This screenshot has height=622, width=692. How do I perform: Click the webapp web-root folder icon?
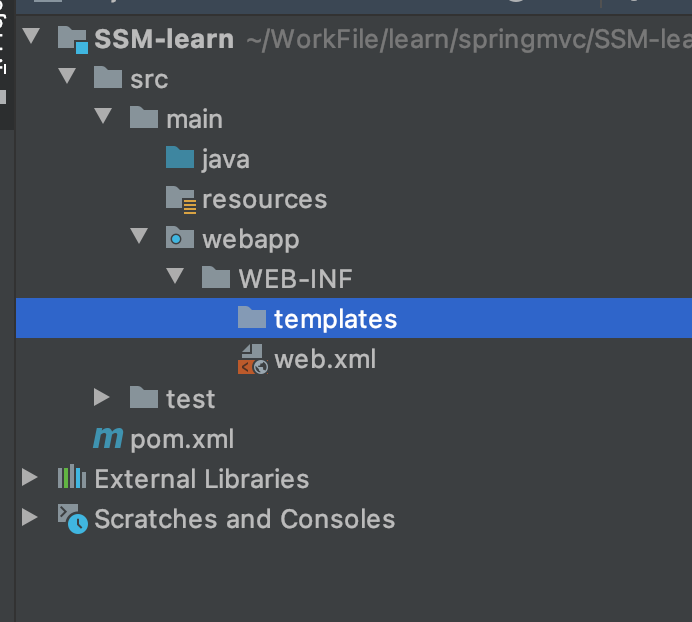180,239
